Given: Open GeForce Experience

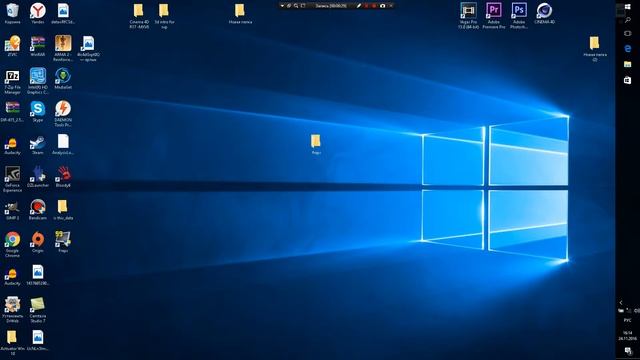Looking at the screenshot, I should click(x=12, y=179).
